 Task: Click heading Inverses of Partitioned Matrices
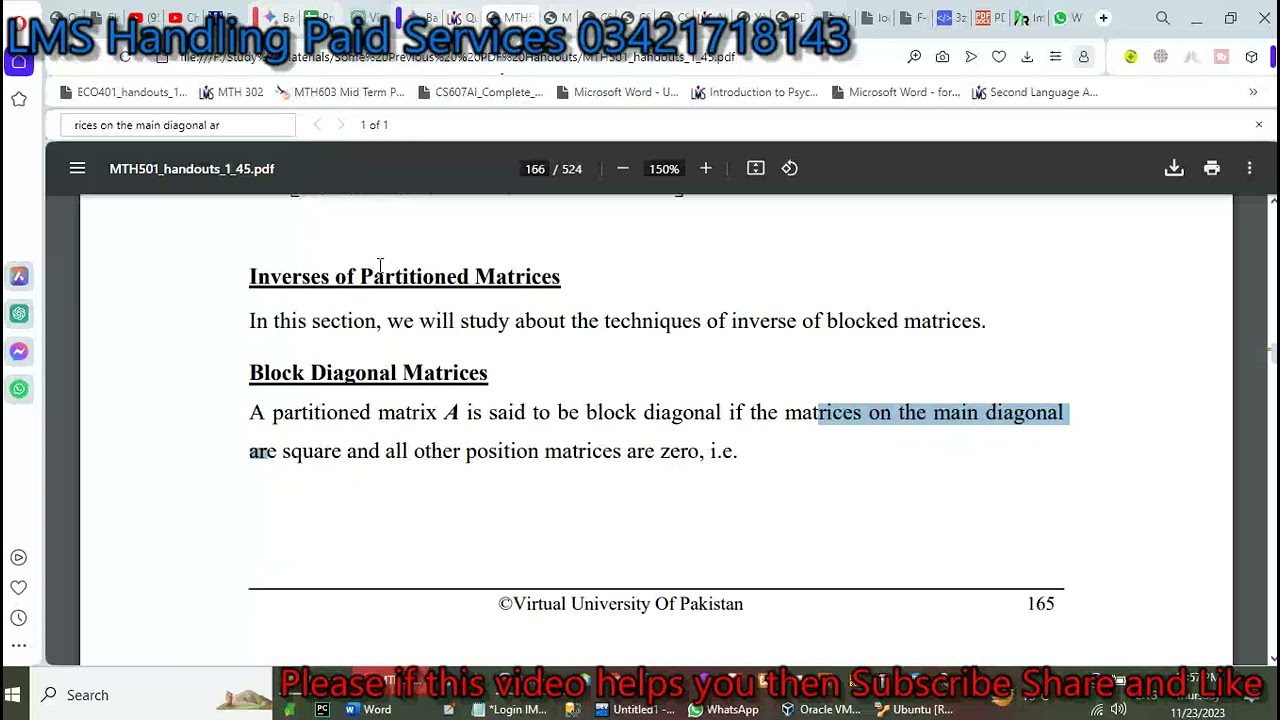pos(404,277)
